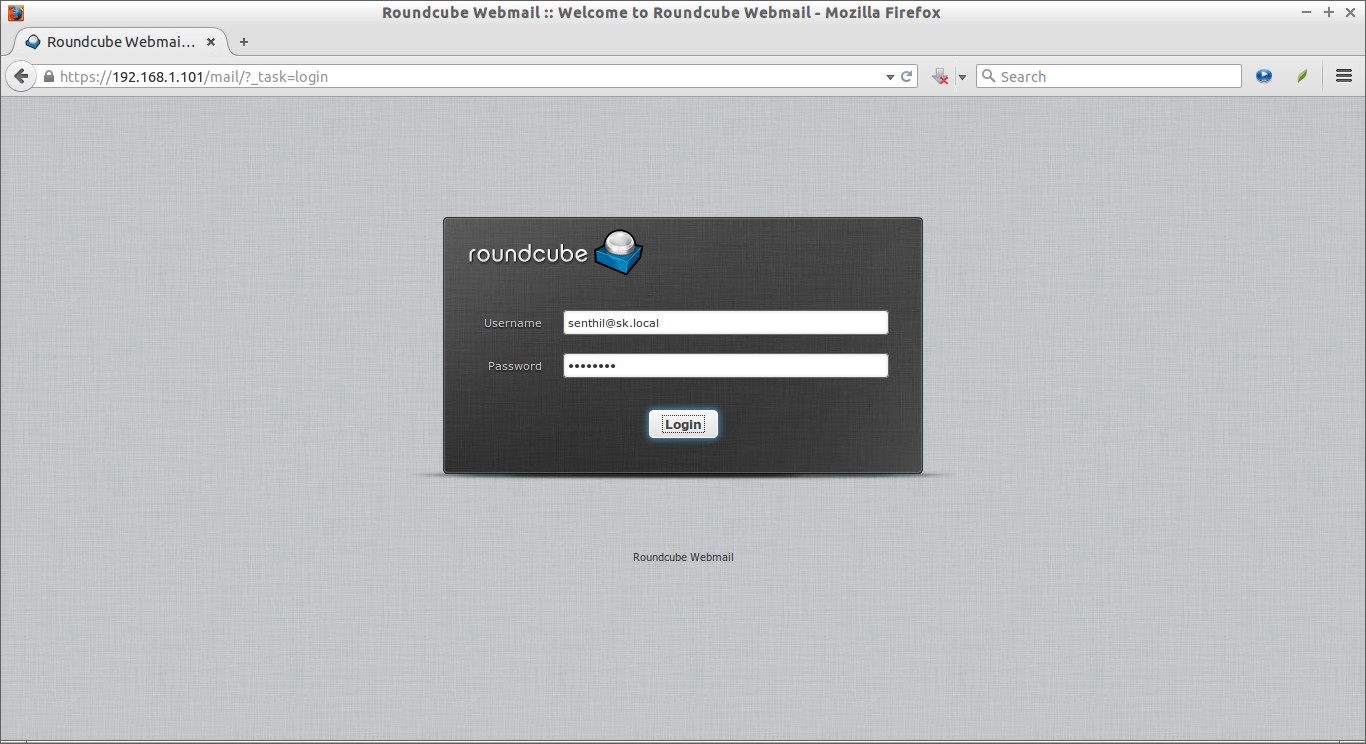
Task: Click the Roundcube logo
Action: coord(555,253)
